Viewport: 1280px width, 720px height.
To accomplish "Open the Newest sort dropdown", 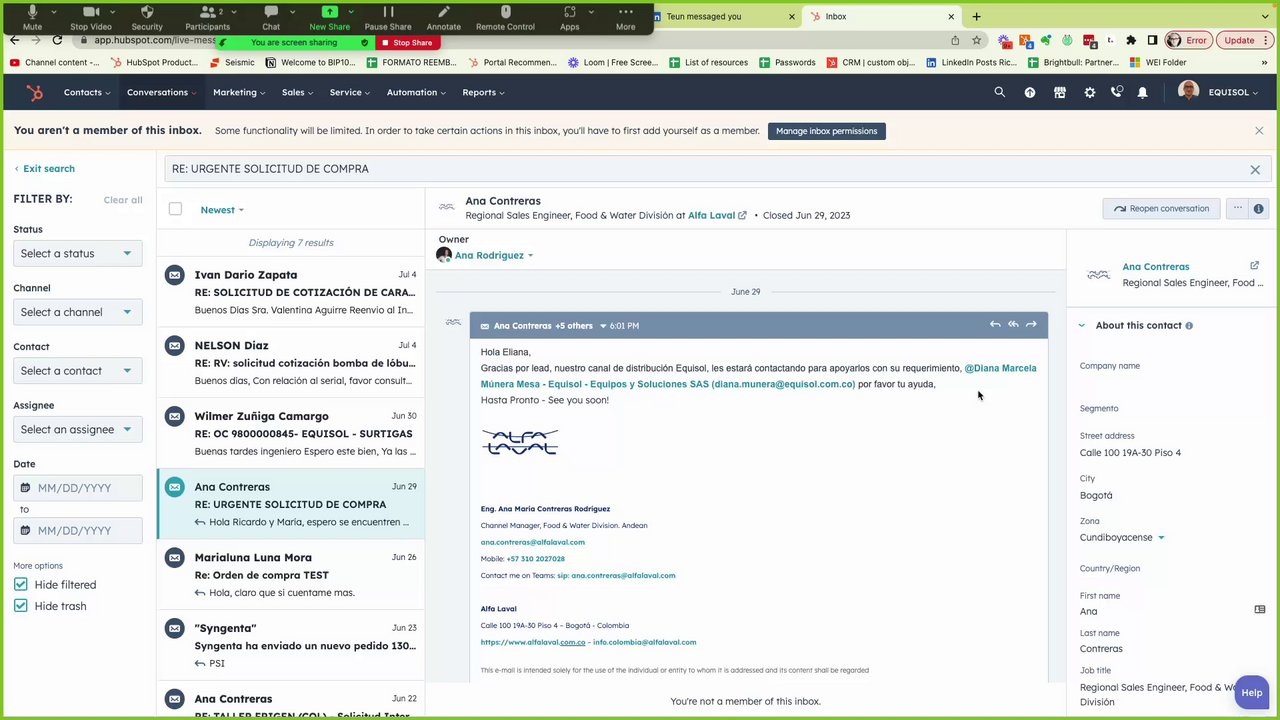I will coord(222,210).
